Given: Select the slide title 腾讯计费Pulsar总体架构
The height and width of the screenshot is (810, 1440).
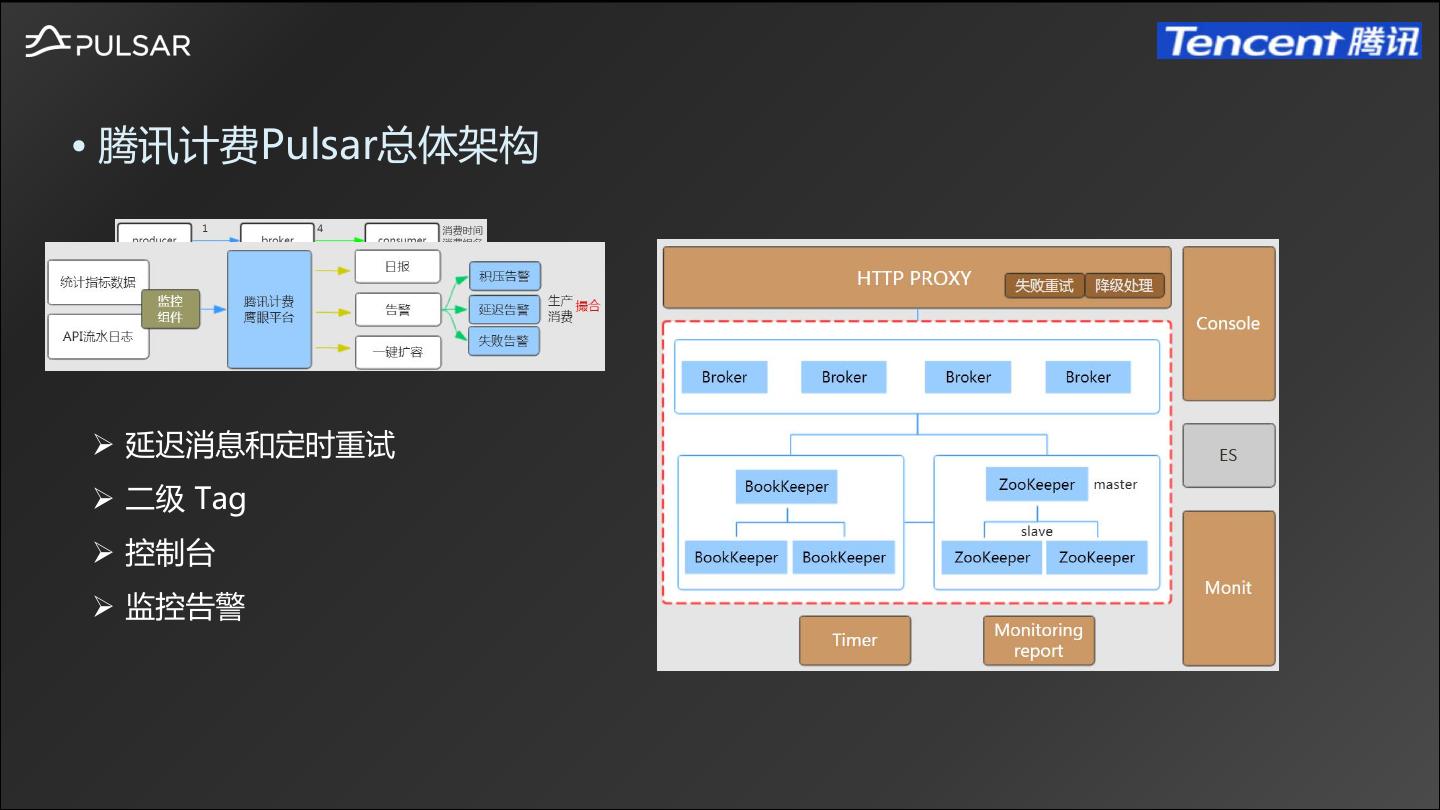Looking at the screenshot, I should pos(318,145).
